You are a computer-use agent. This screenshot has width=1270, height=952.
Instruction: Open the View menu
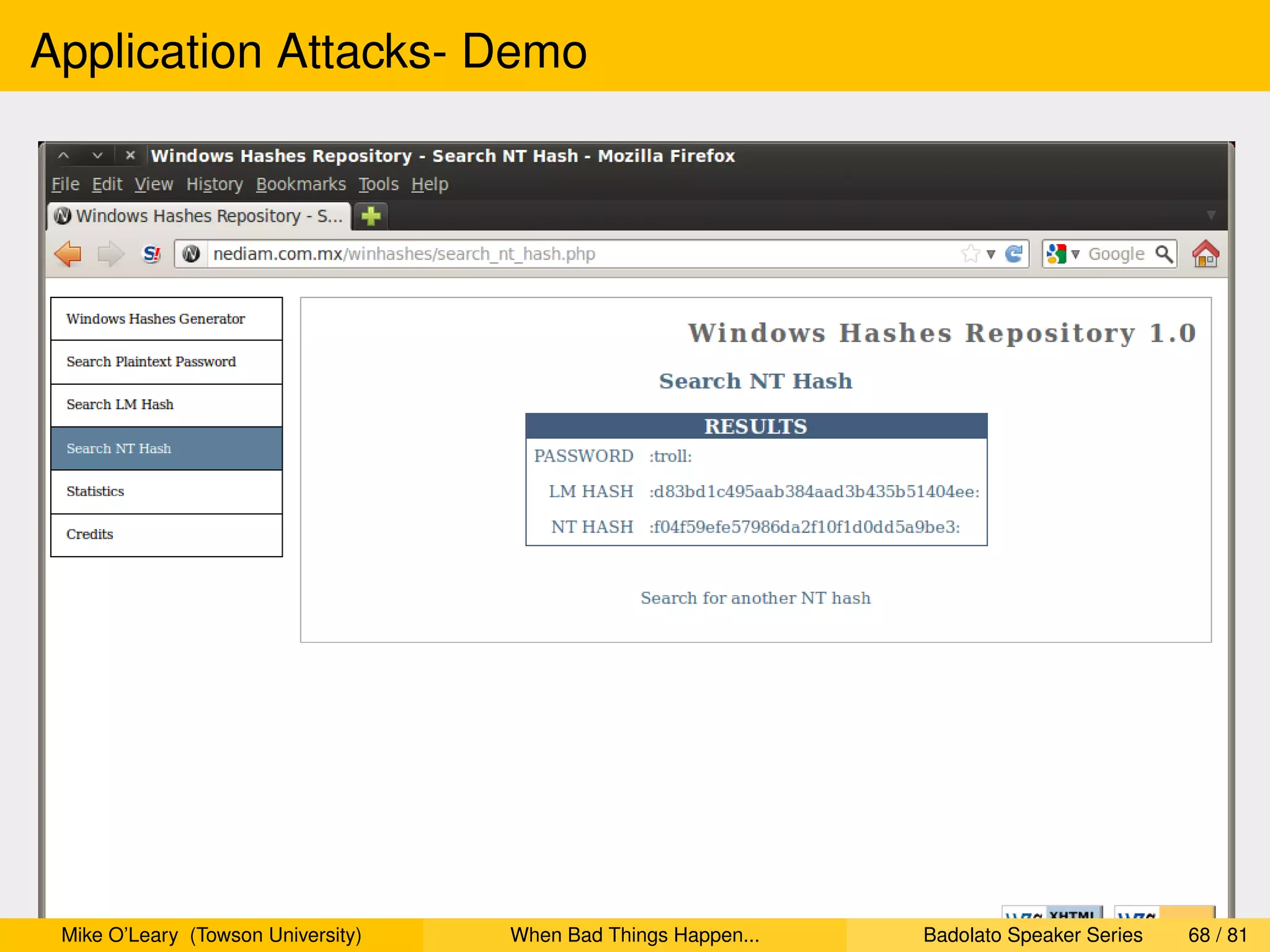tap(154, 184)
